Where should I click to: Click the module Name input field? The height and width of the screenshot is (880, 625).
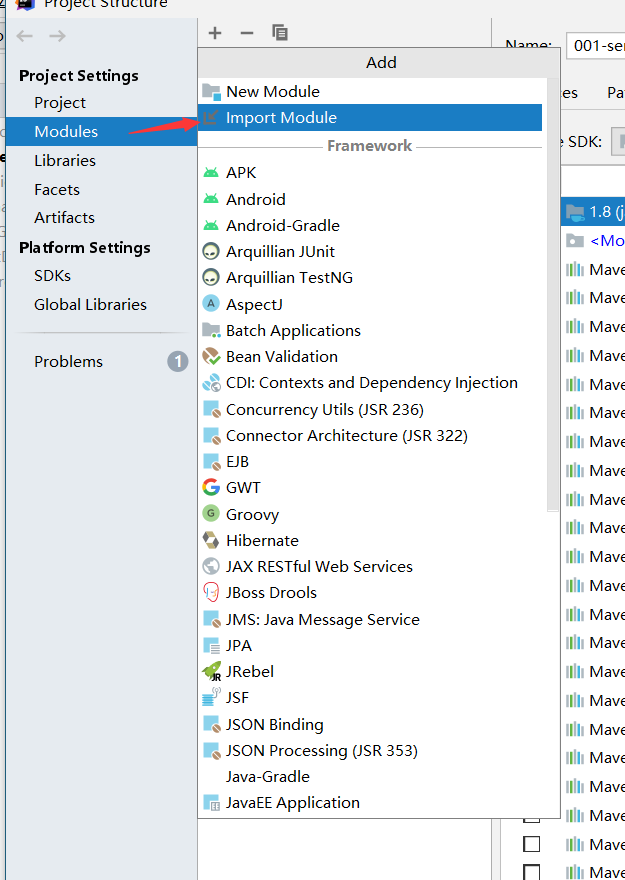(596, 46)
